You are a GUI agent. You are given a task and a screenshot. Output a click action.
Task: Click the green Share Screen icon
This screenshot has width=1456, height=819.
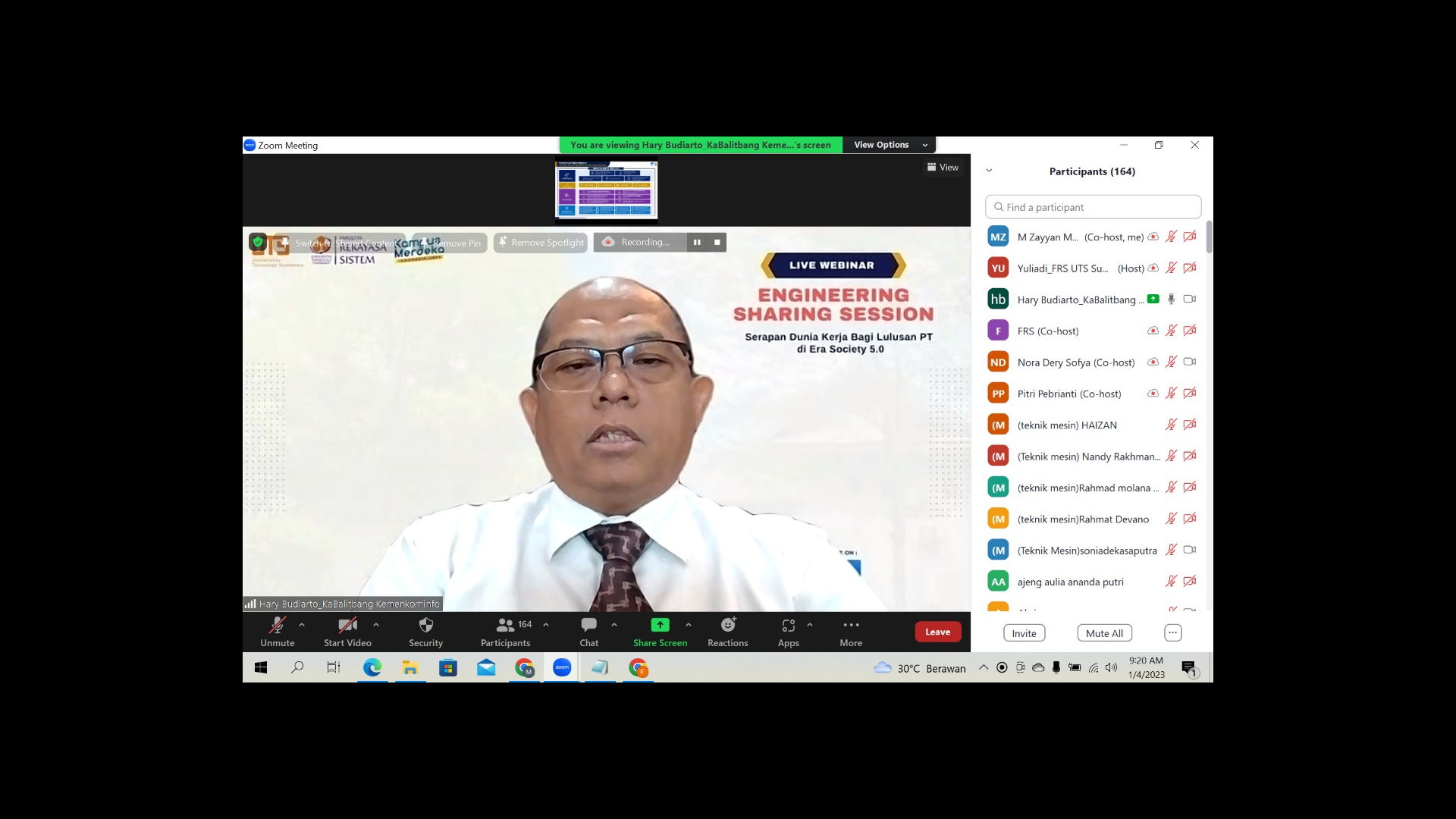660,625
